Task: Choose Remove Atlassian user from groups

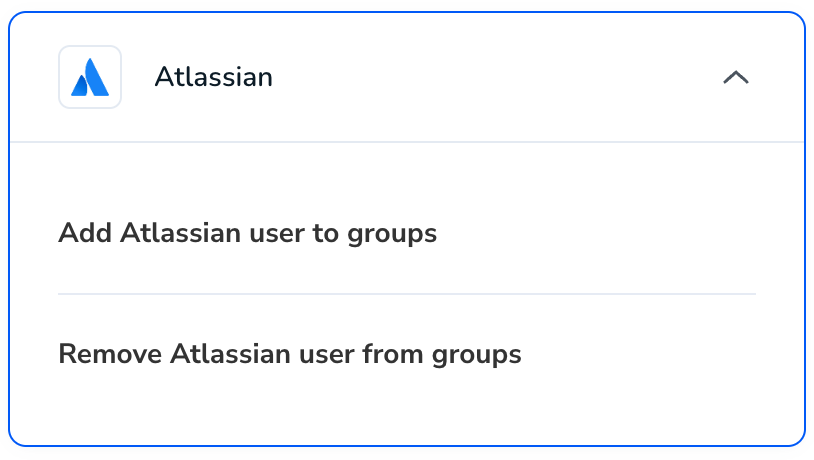Action: coord(290,355)
